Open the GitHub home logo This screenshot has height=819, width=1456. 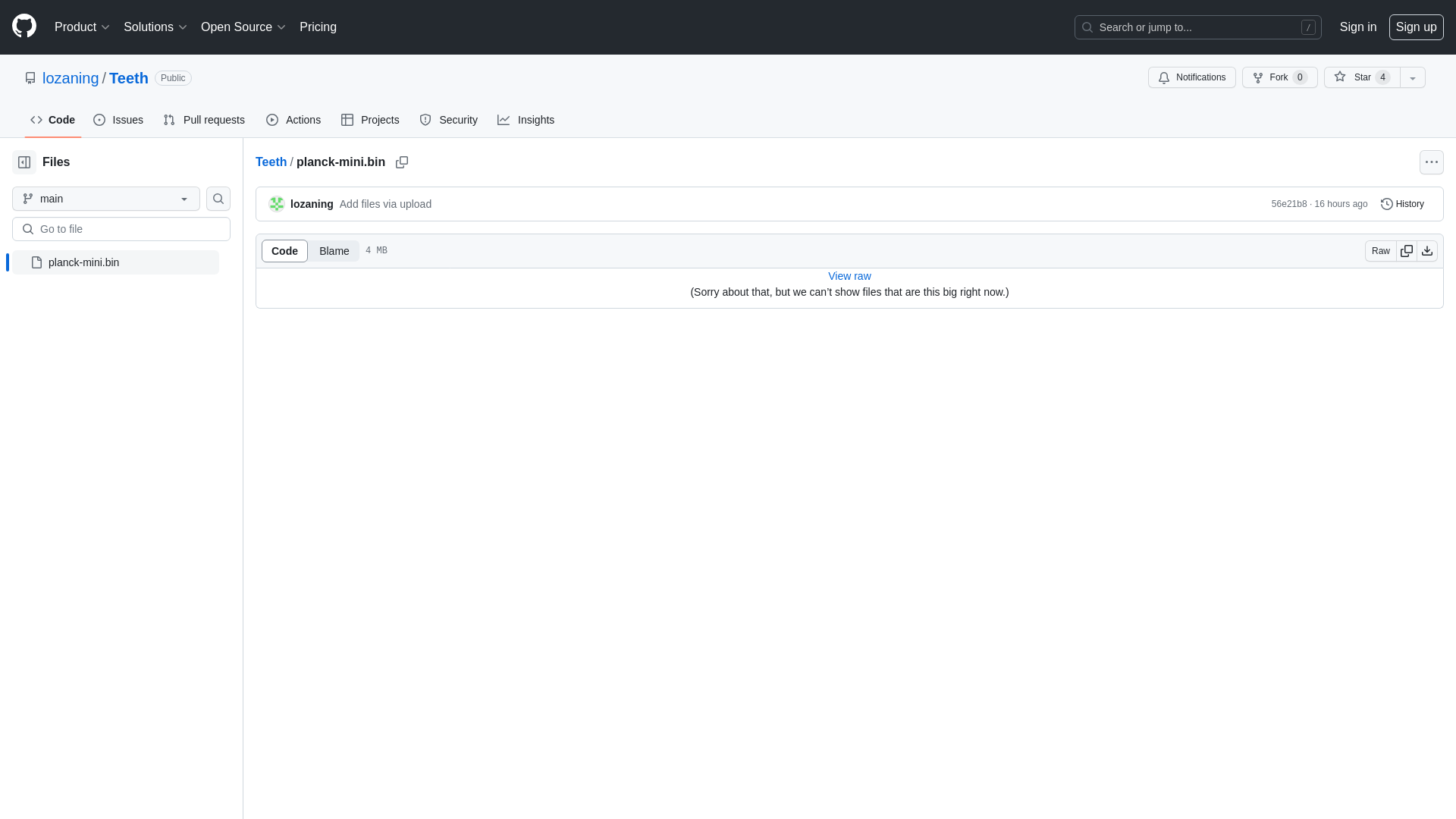[x=24, y=27]
